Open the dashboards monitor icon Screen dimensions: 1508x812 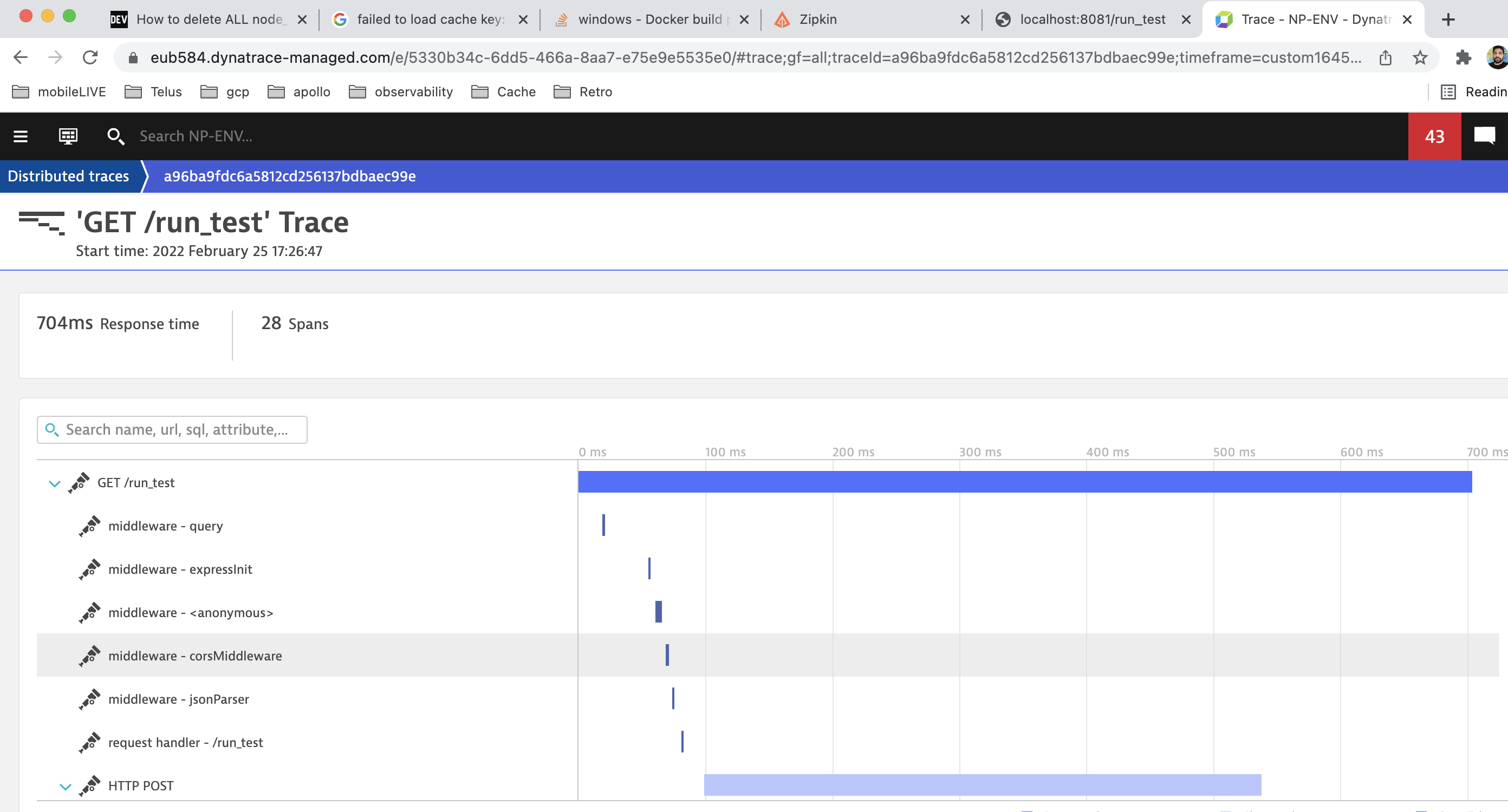point(68,136)
